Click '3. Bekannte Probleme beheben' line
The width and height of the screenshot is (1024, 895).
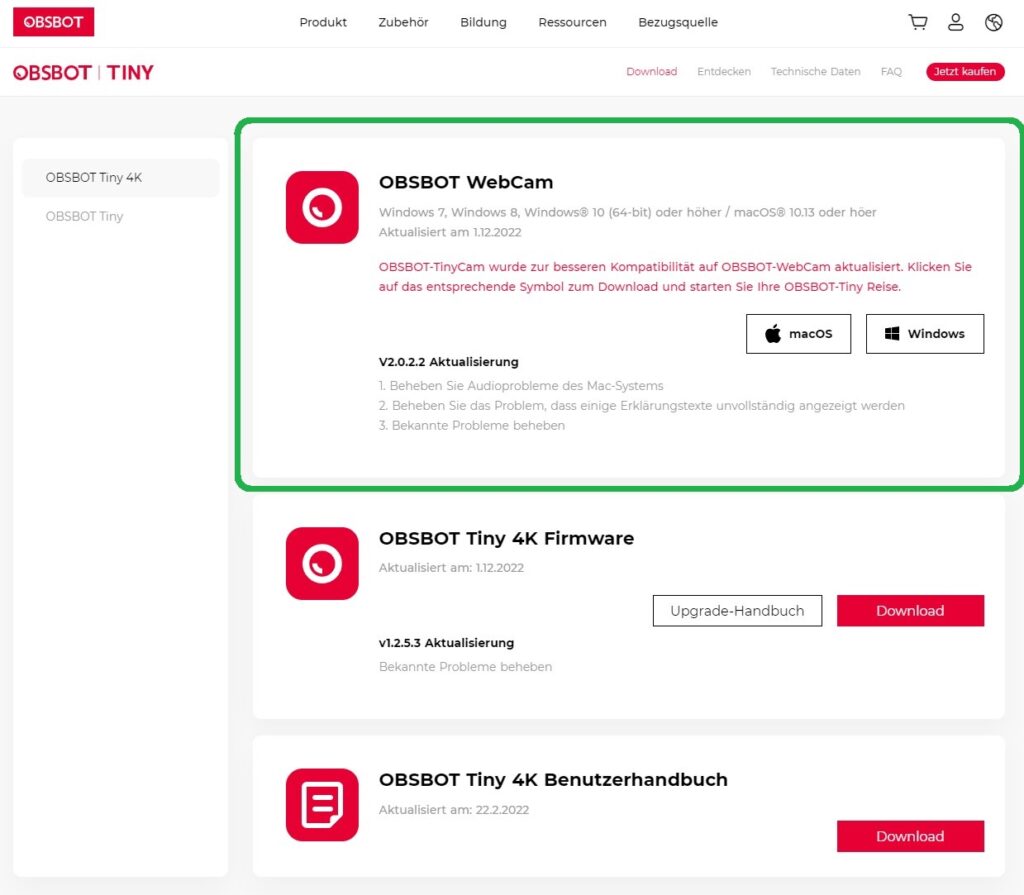pos(472,425)
